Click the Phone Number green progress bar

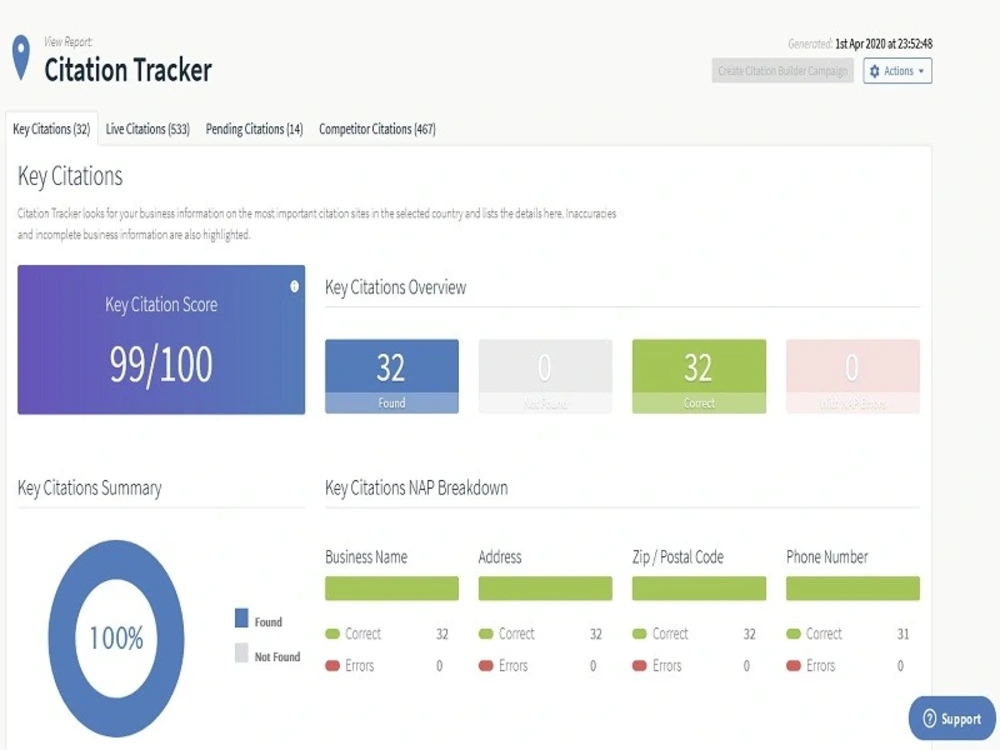[853, 588]
